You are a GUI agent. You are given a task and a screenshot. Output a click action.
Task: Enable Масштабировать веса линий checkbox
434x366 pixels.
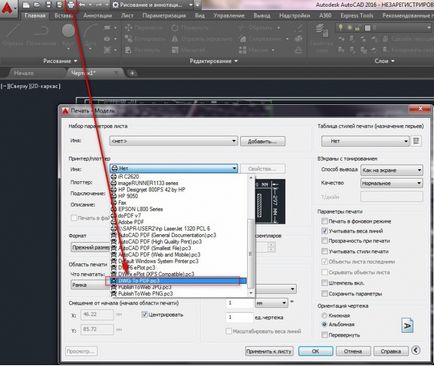pos(229,331)
